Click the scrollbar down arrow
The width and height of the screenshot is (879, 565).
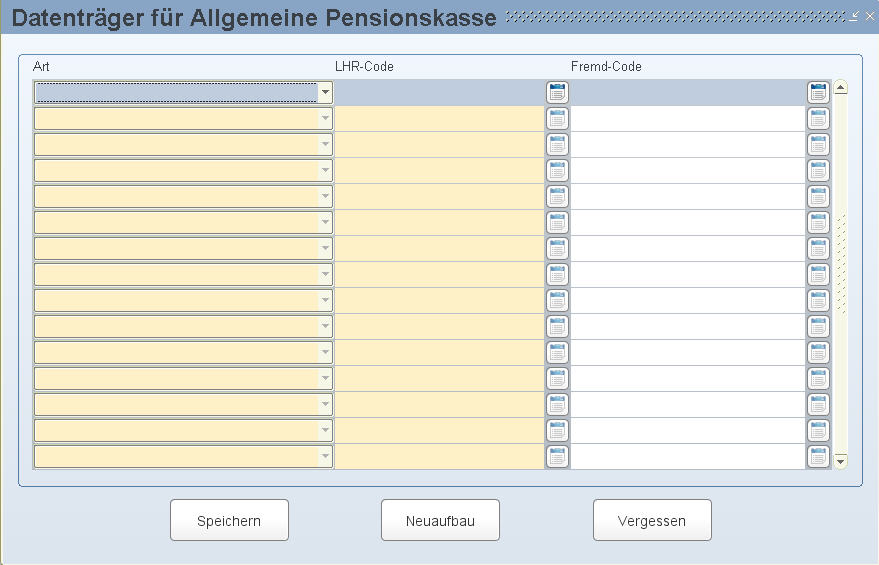coord(840,461)
